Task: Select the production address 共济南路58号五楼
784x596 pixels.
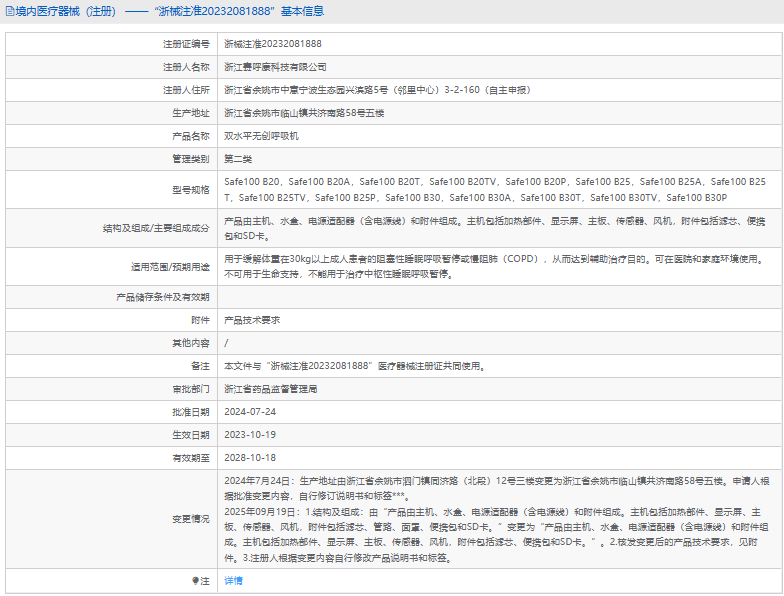Action: tap(304, 113)
